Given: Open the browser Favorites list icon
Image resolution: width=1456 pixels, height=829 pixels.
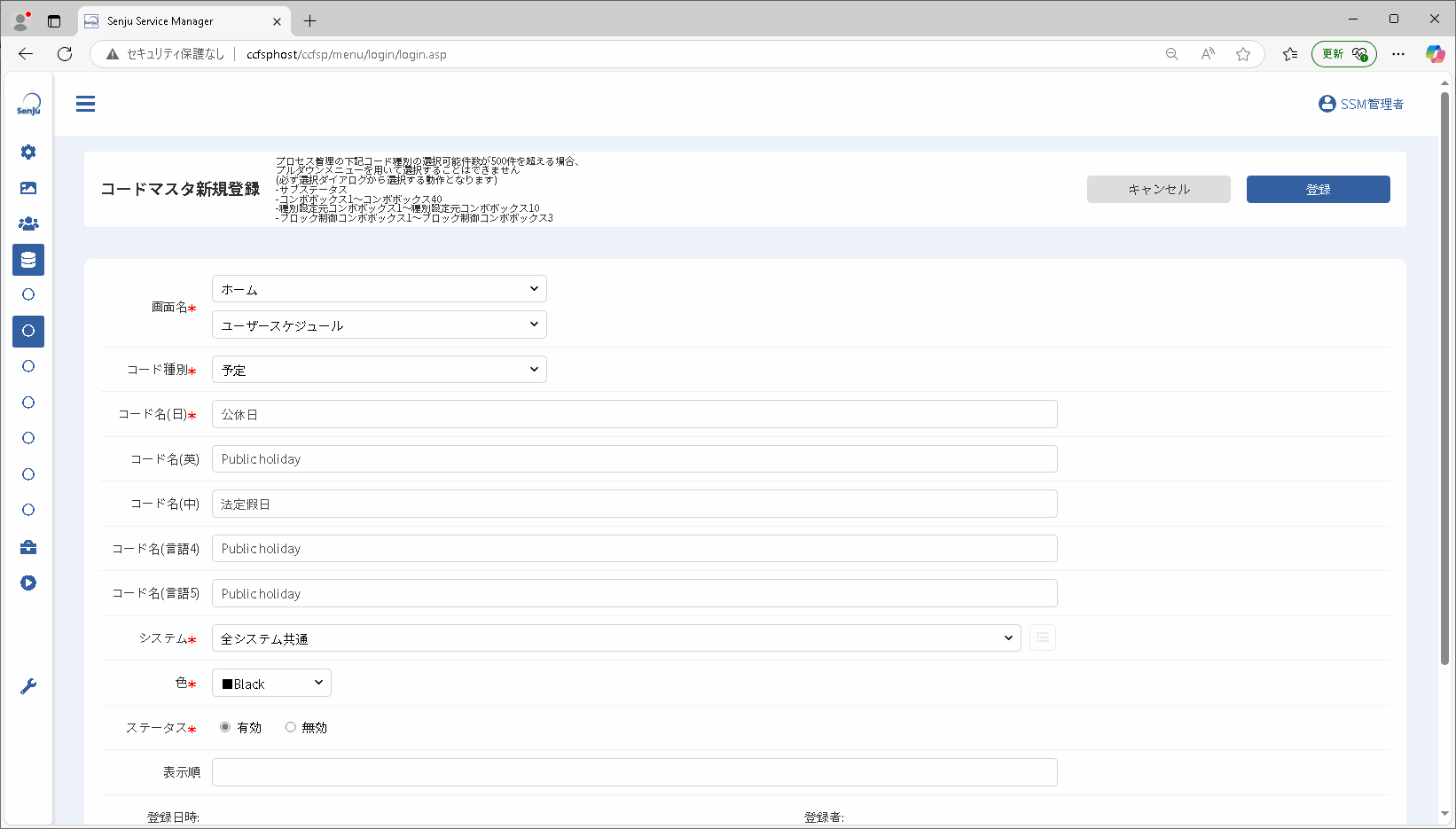Looking at the screenshot, I should [1290, 54].
